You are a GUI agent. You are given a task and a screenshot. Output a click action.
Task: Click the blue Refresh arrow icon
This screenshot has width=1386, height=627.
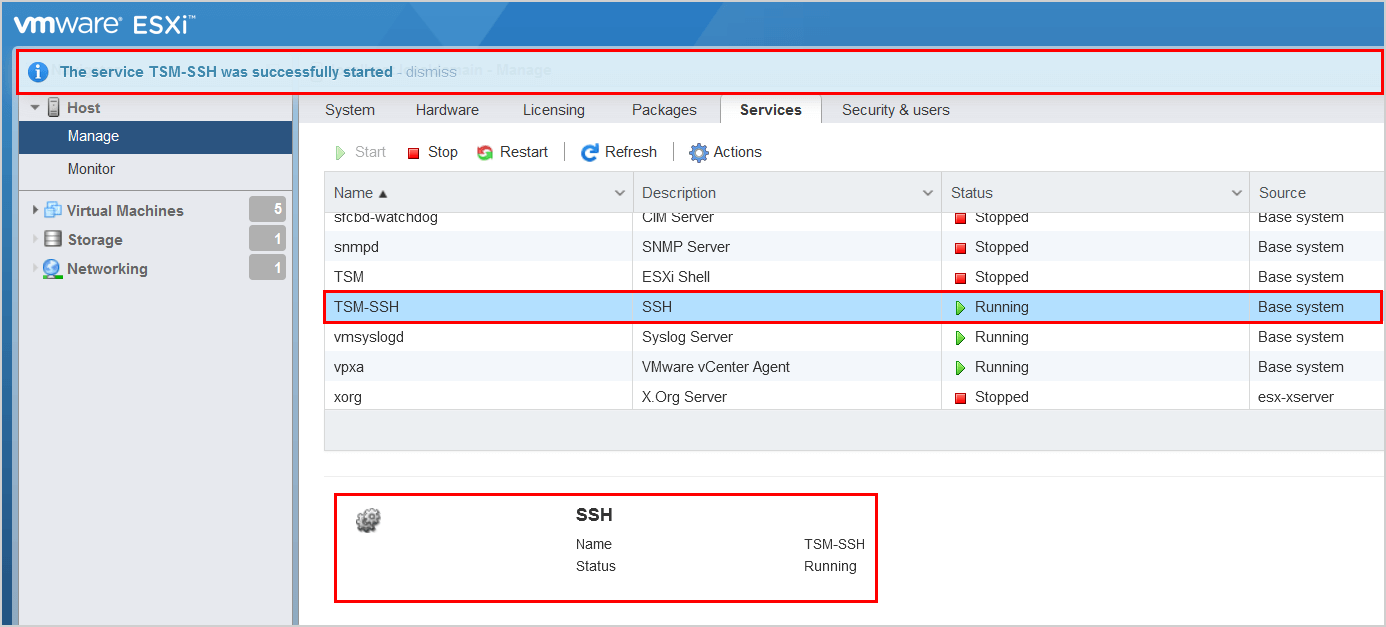590,152
